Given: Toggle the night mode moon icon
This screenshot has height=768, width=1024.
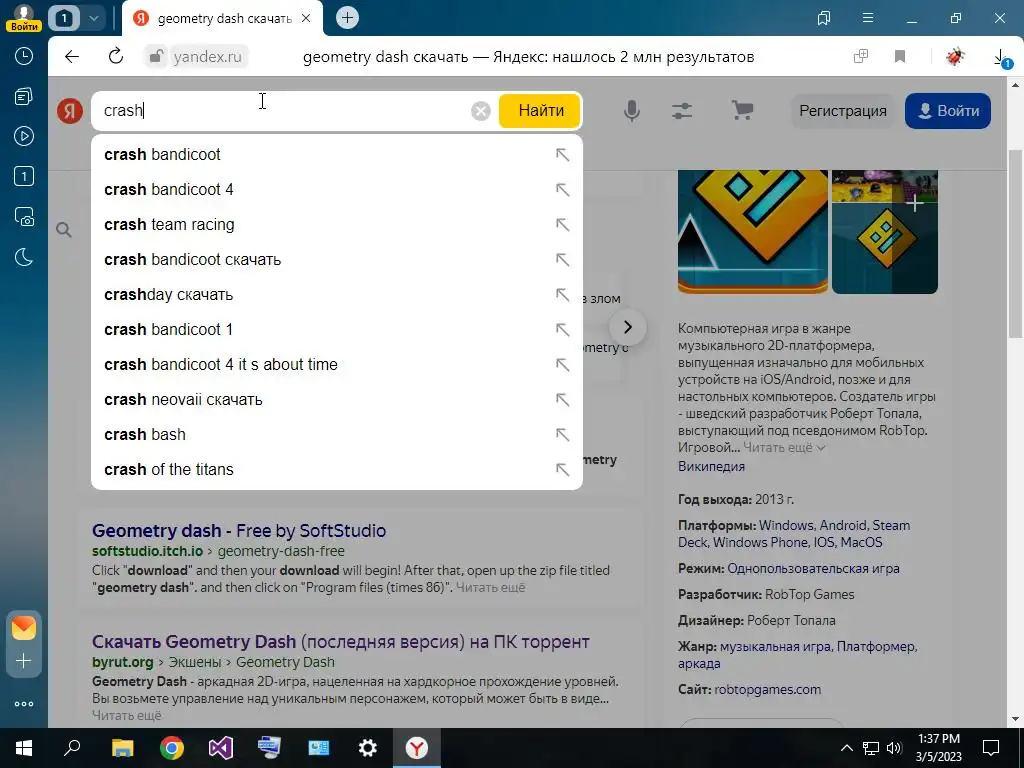Looking at the screenshot, I should pos(24,257).
